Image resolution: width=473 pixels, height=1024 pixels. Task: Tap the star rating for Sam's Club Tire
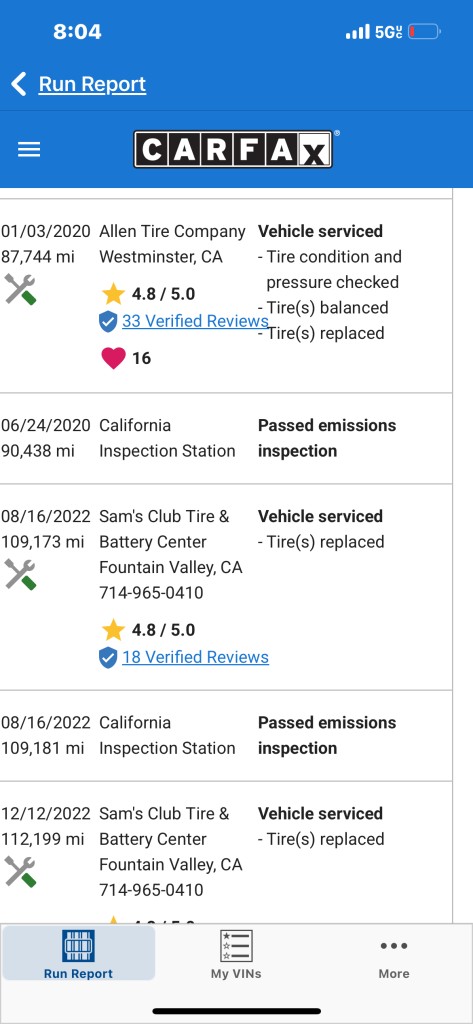(x=148, y=630)
